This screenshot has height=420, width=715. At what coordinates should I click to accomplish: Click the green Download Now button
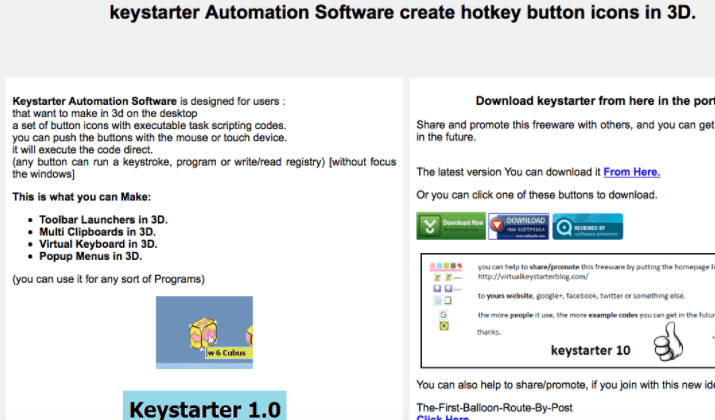tap(451, 226)
